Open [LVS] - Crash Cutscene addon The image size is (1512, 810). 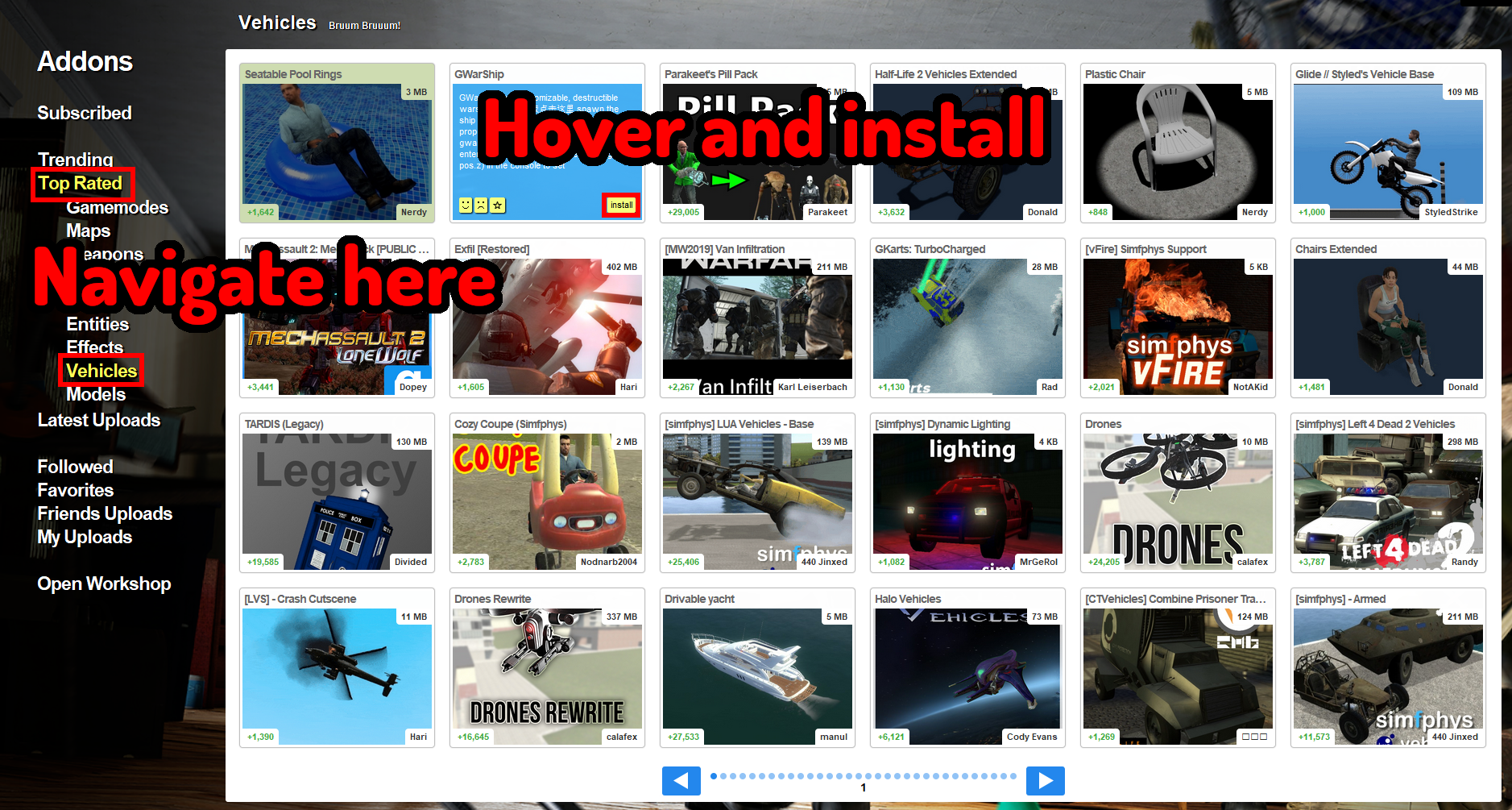coord(337,667)
